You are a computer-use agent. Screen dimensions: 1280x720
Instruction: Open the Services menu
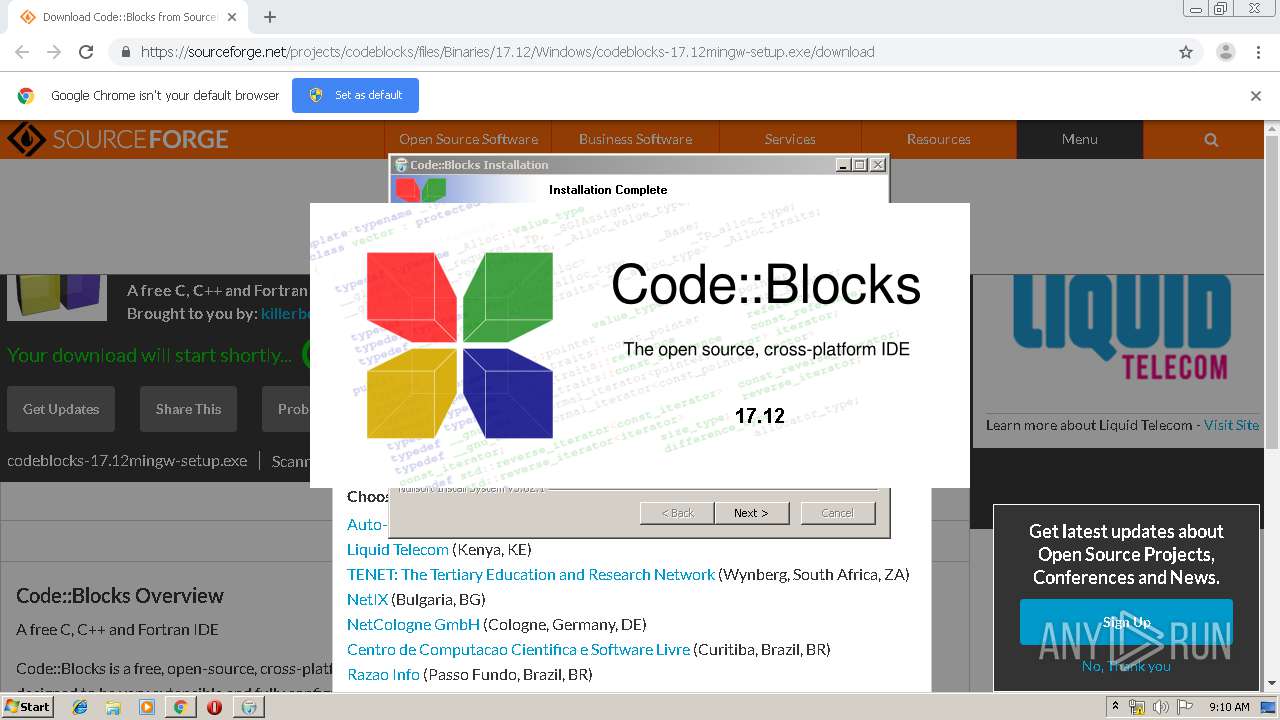coord(790,139)
